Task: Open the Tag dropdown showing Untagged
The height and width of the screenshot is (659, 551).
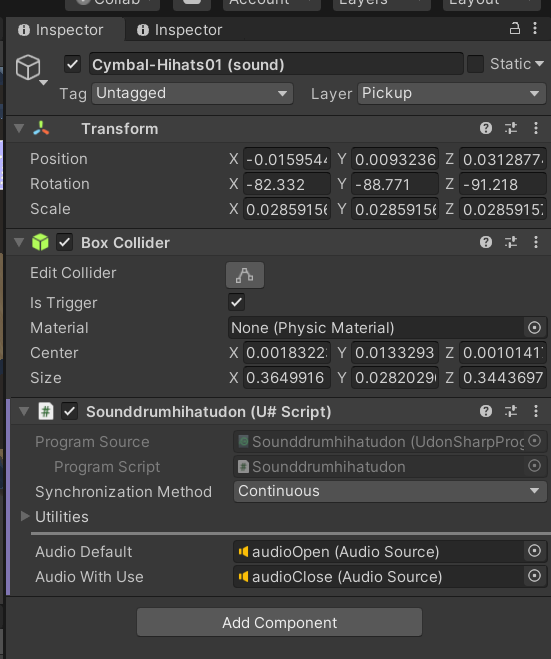Action: pyautogui.click(x=192, y=93)
